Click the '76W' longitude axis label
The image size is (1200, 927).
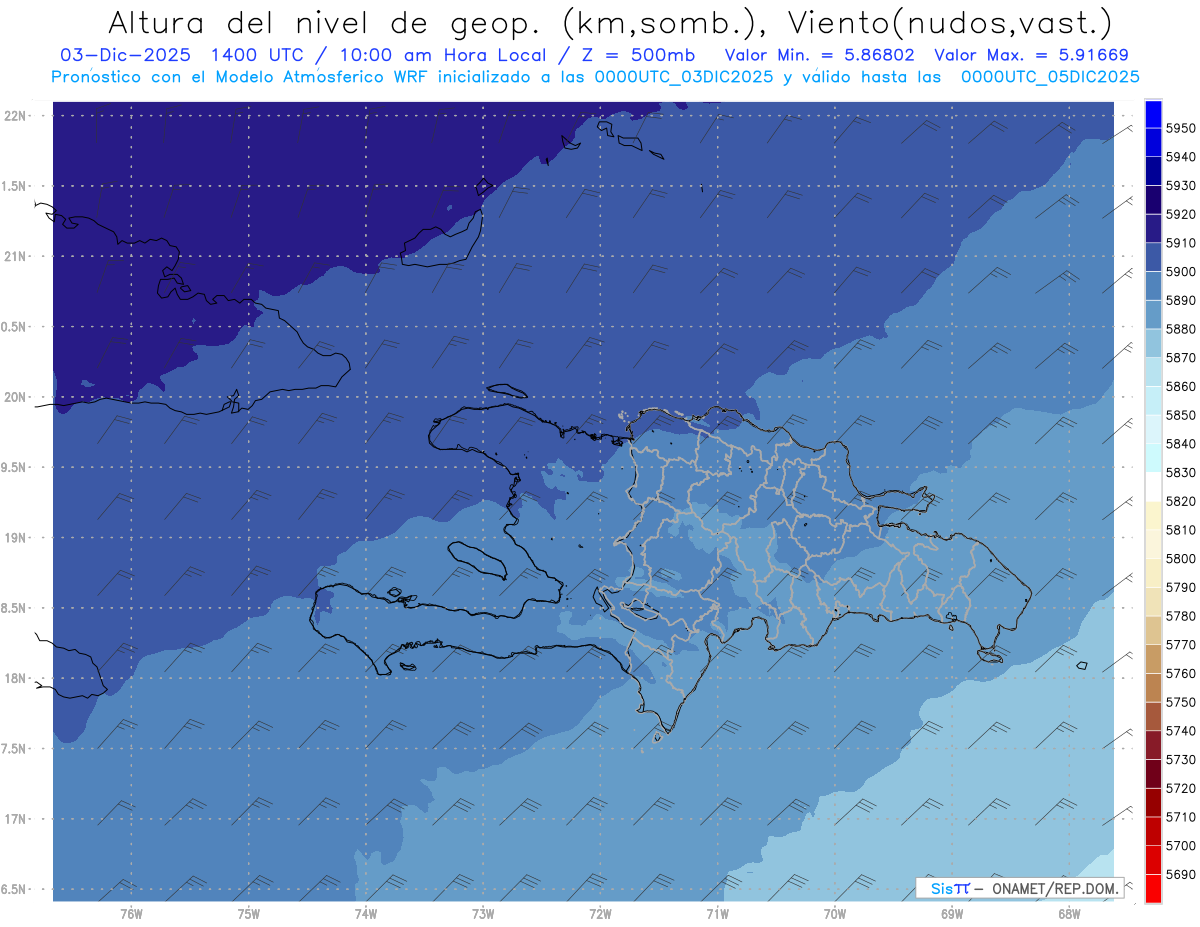click(131, 914)
